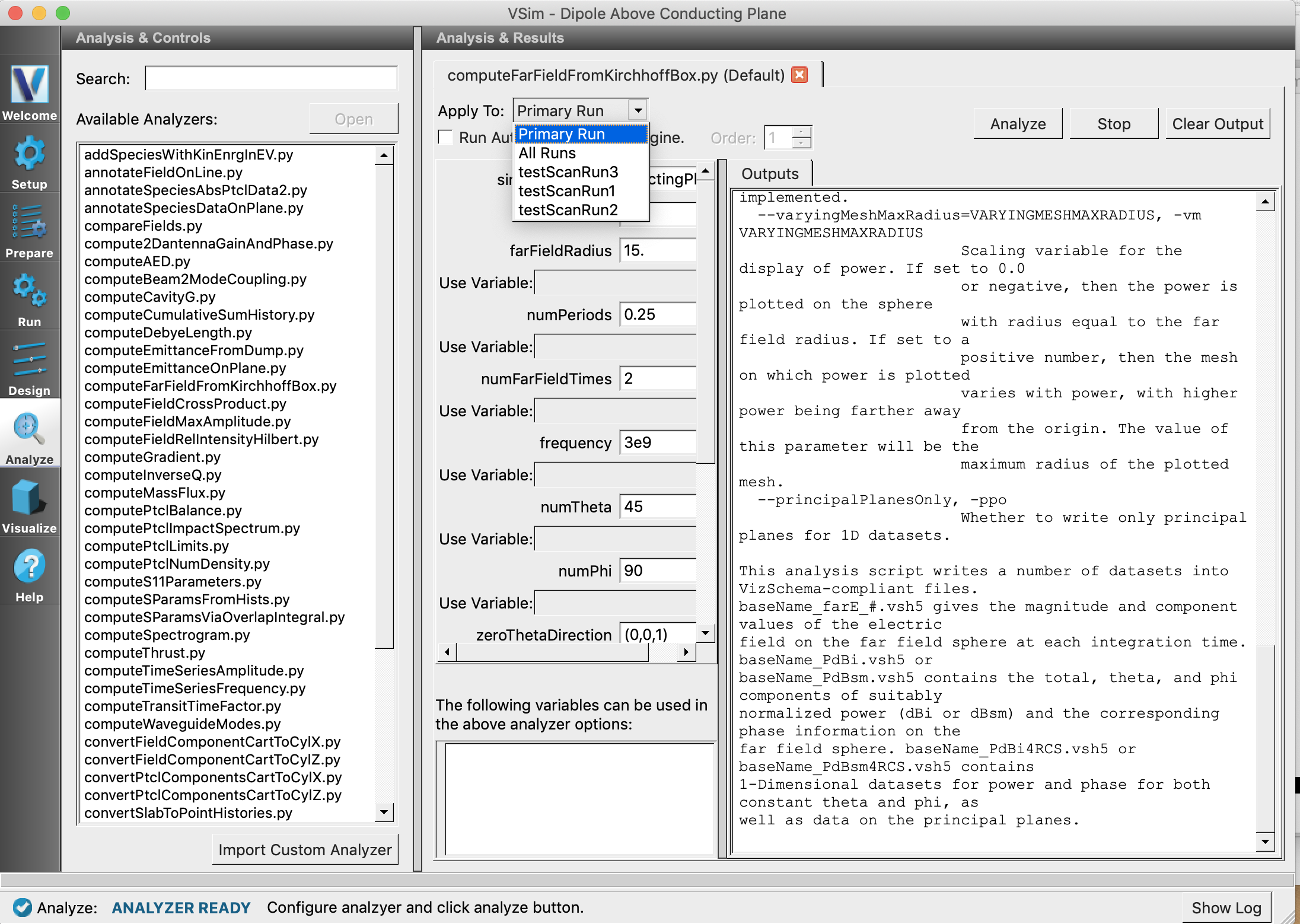Viewport: 1300px width, 924px height.
Task: Toggle the Run Automatically checkbox
Action: click(445, 137)
